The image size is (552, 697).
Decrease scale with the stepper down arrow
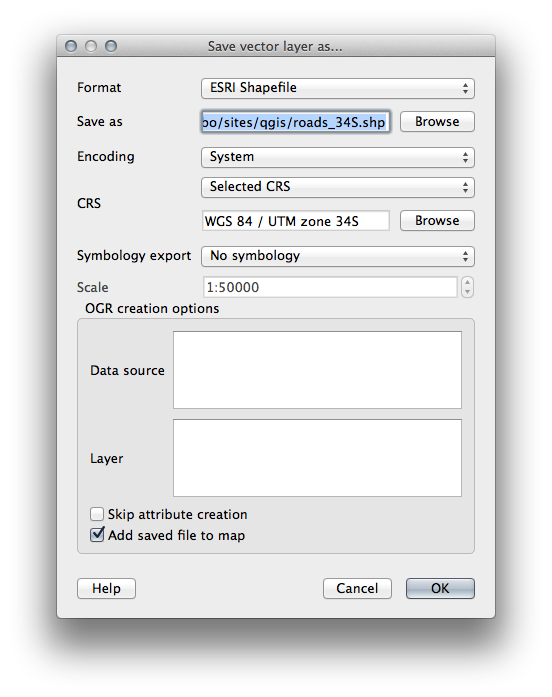[x=467, y=292]
